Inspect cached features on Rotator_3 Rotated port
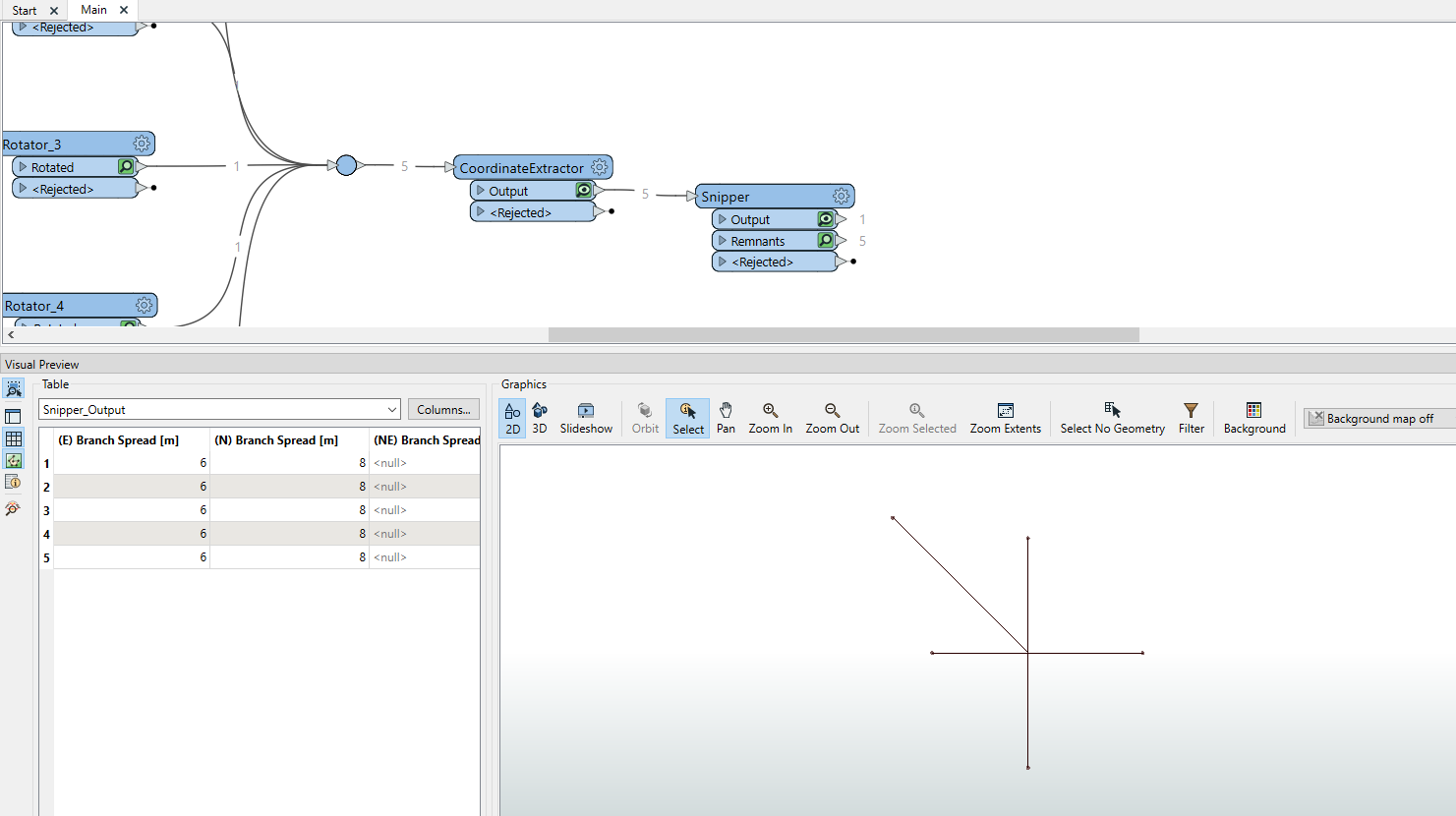The image size is (1456, 816). 126,167
